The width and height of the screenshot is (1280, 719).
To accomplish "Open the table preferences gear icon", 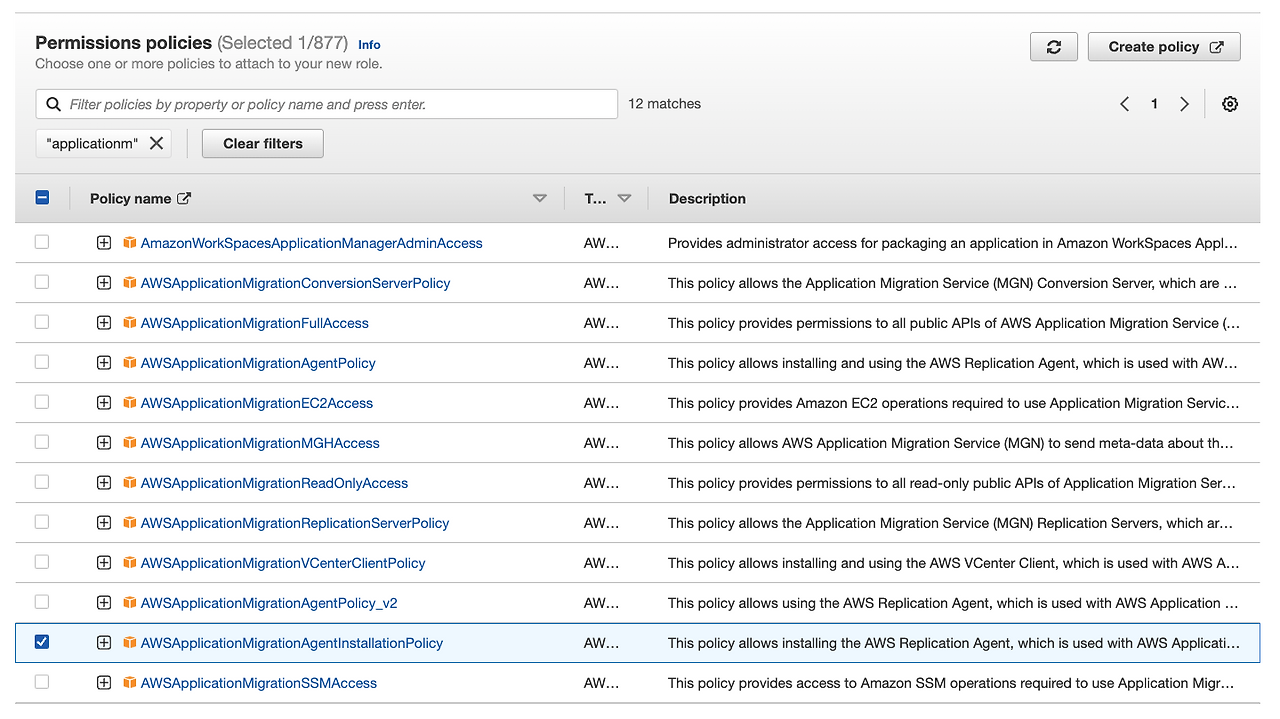I will (x=1230, y=104).
